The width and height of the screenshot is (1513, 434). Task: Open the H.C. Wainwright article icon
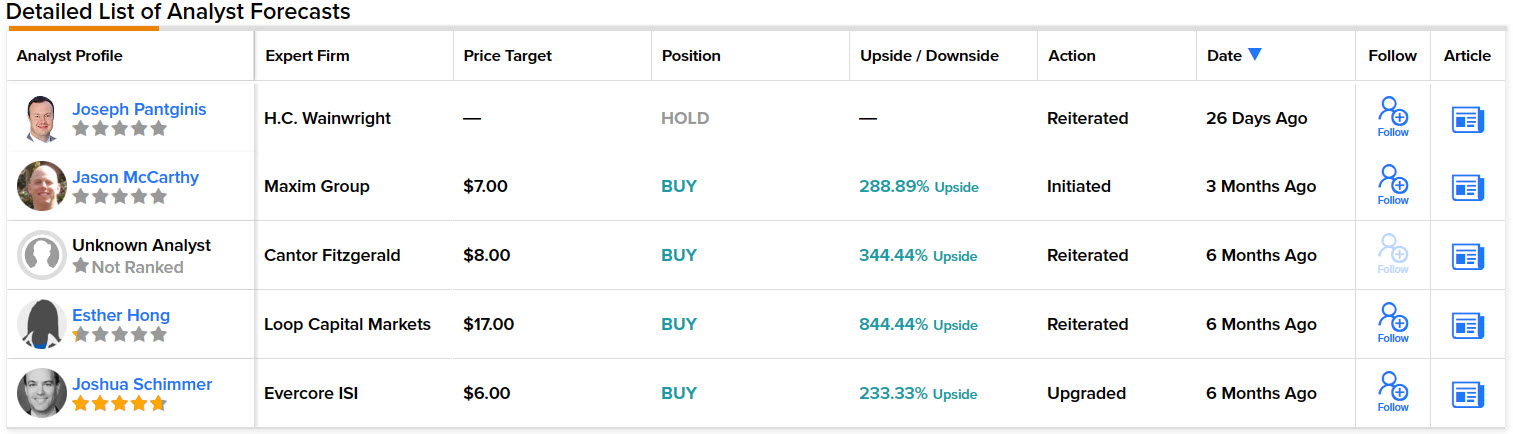point(1467,120)
